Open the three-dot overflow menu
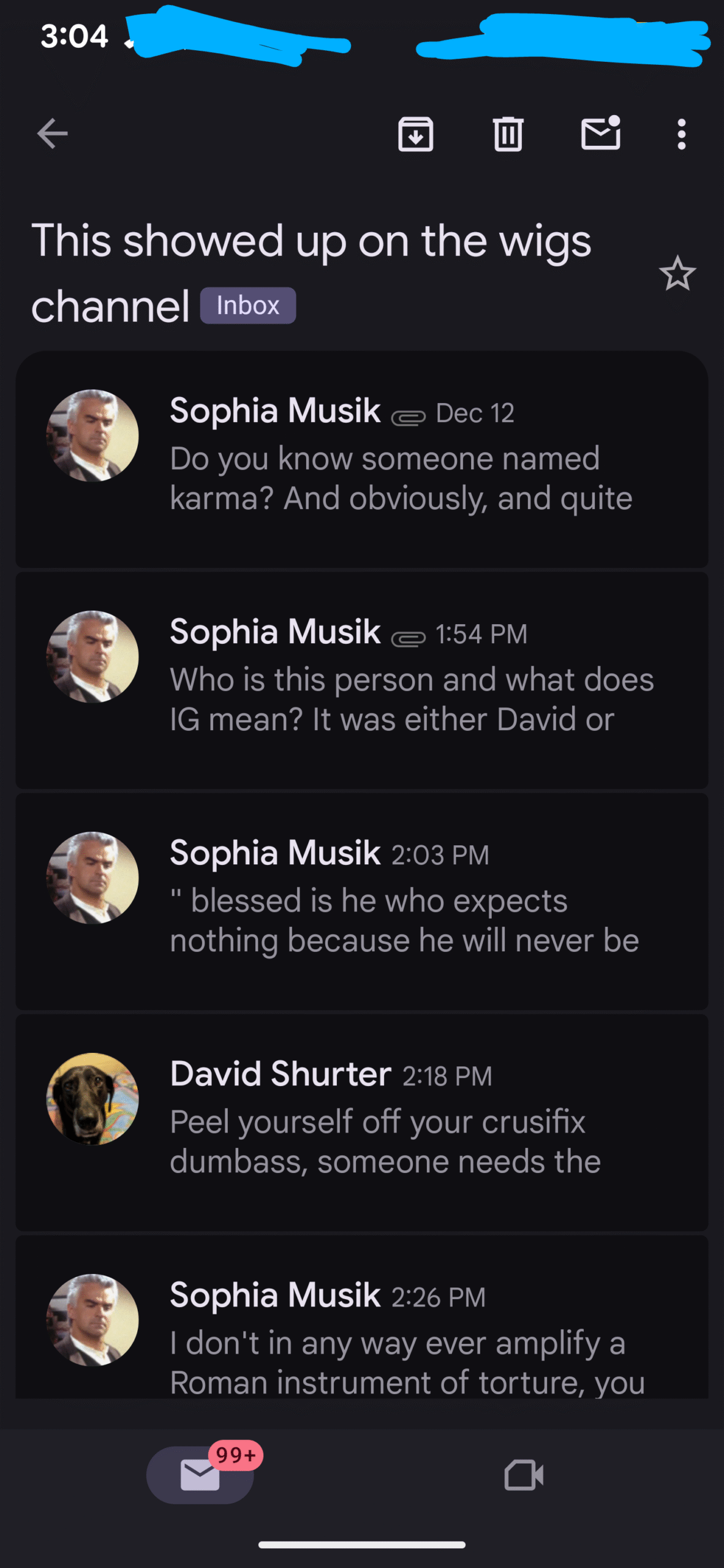 point(681,134)
